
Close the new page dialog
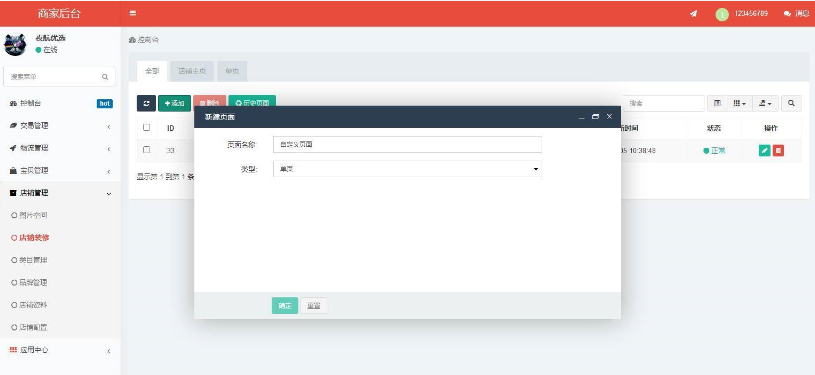(609, 117)
